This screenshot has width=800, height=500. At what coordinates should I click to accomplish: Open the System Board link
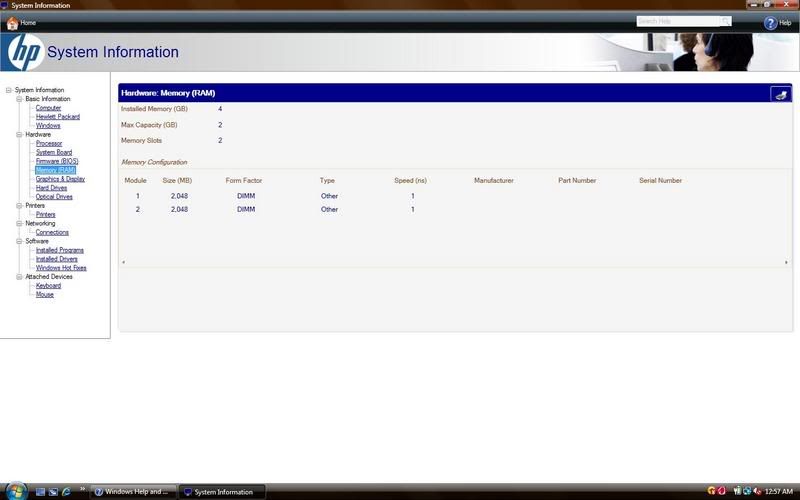pos(54,153)
